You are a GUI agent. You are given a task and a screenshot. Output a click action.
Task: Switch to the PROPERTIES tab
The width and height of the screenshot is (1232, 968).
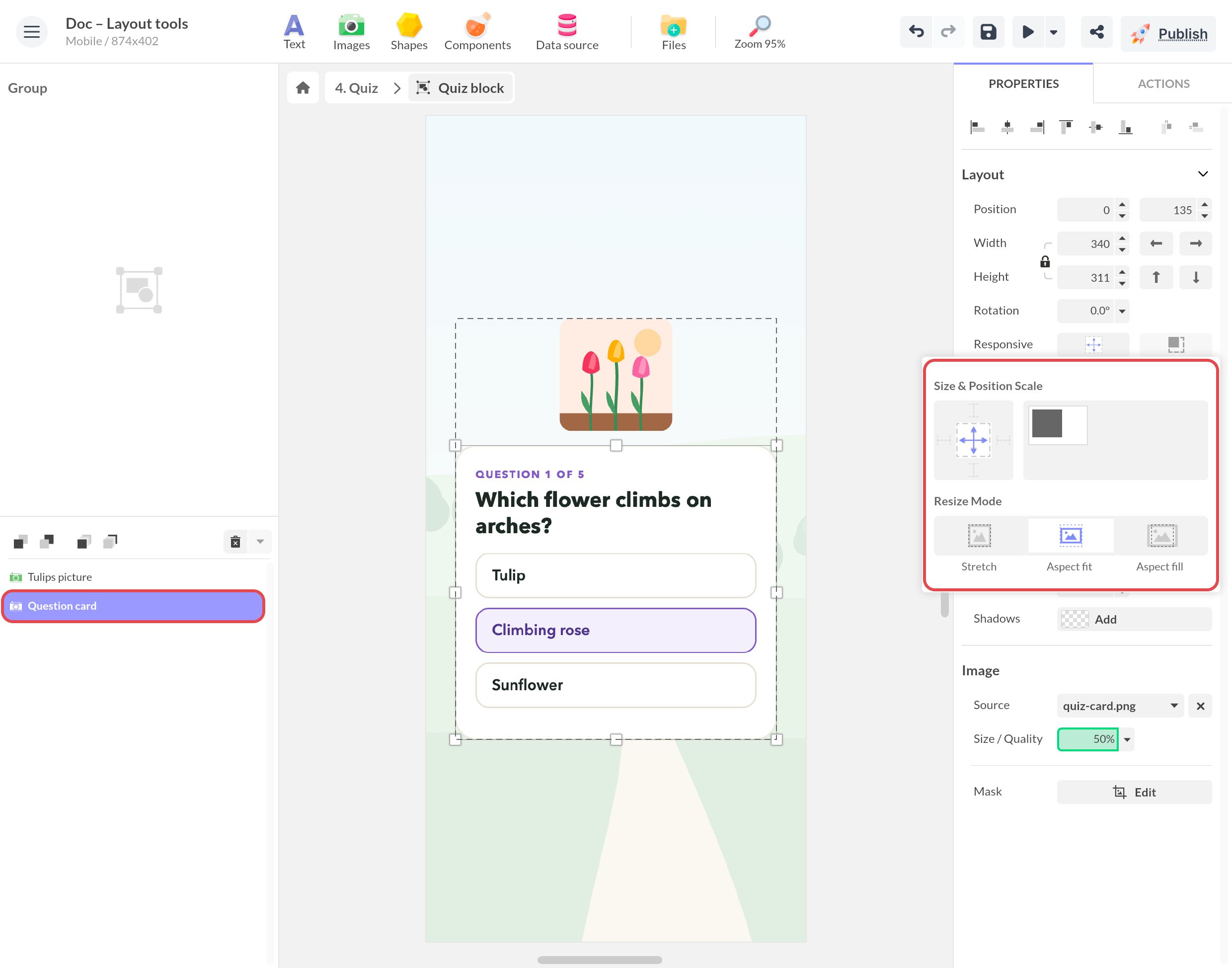(1023, 83)
